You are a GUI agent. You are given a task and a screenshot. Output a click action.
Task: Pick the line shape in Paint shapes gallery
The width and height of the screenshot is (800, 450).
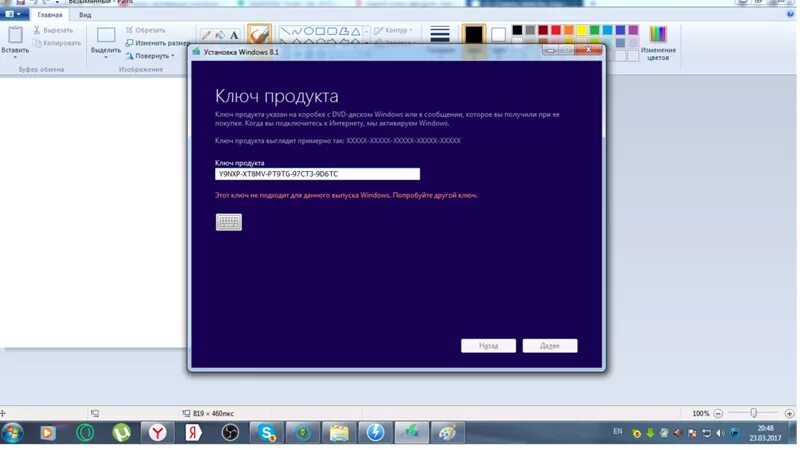pyautogui.click(x=285, y=32)
